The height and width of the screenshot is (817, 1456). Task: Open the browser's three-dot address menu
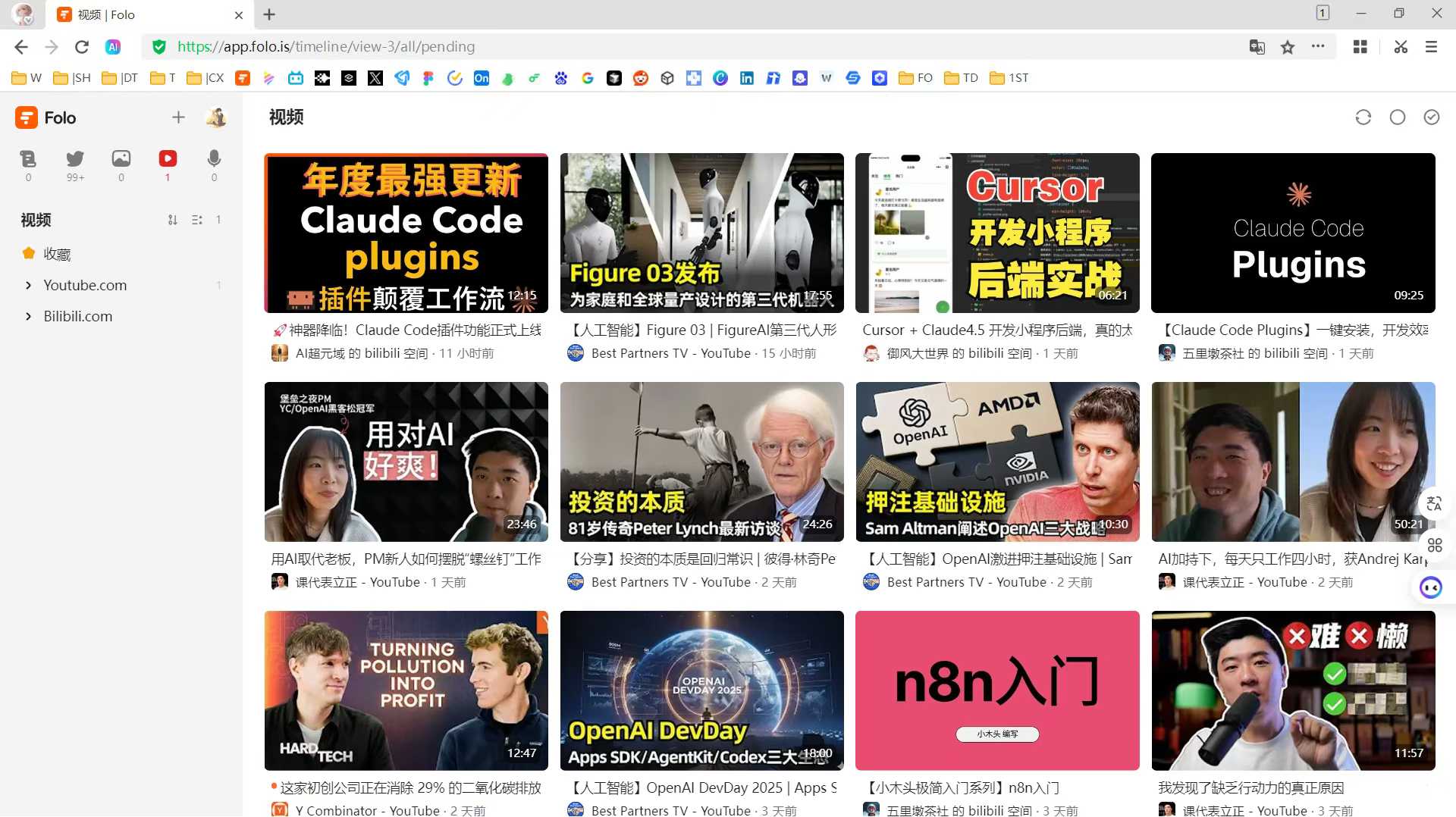[1318, 47]
